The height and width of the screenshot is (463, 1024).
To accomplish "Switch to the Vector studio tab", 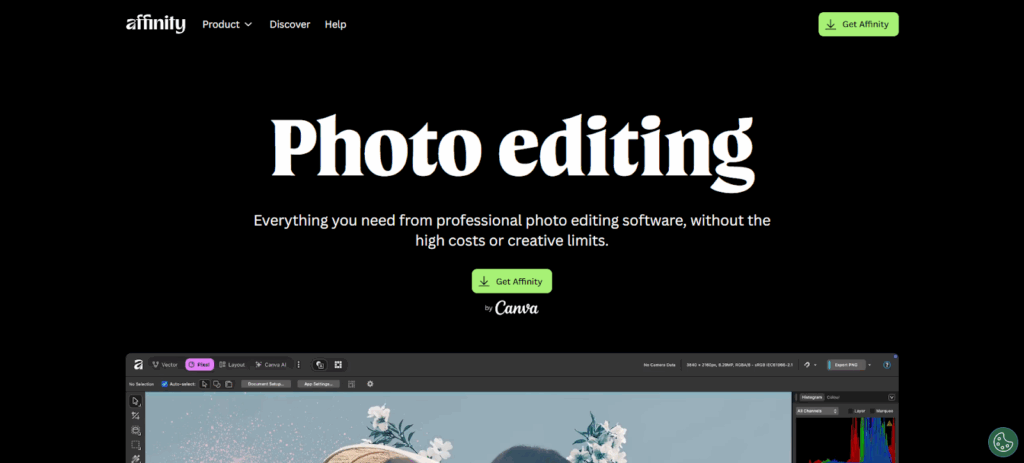I will (x=164, y=365).
